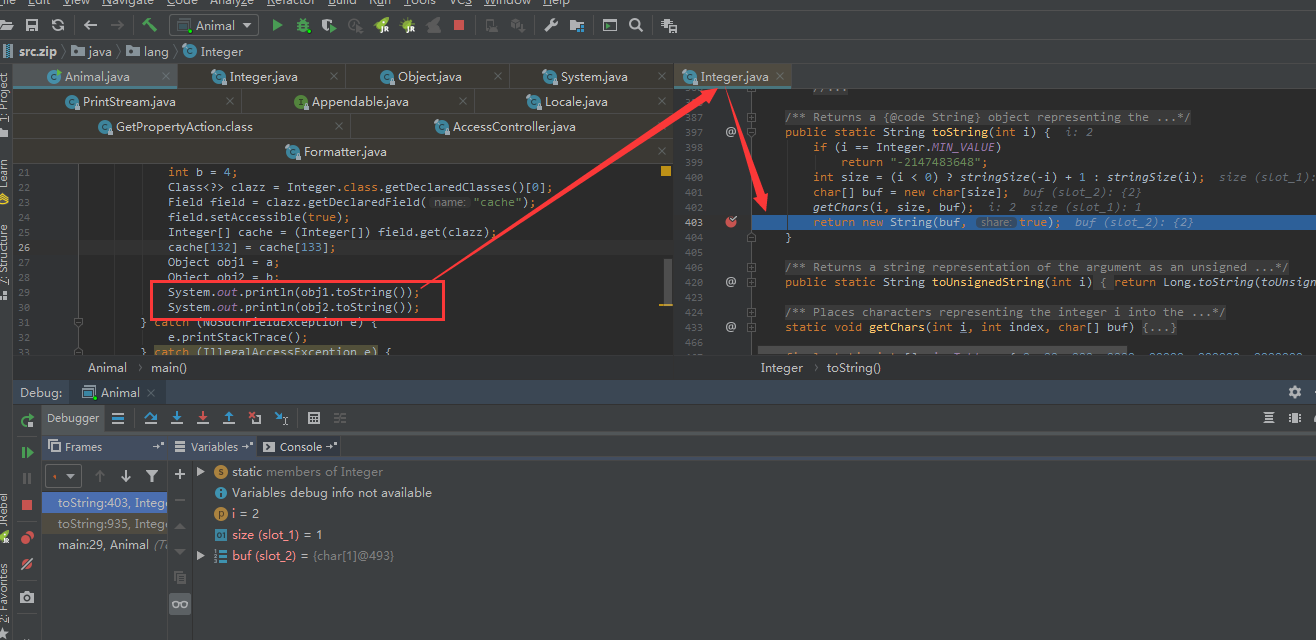Collapse toString method fold at line 397
Screen dimensions: 1316x640
751,132
